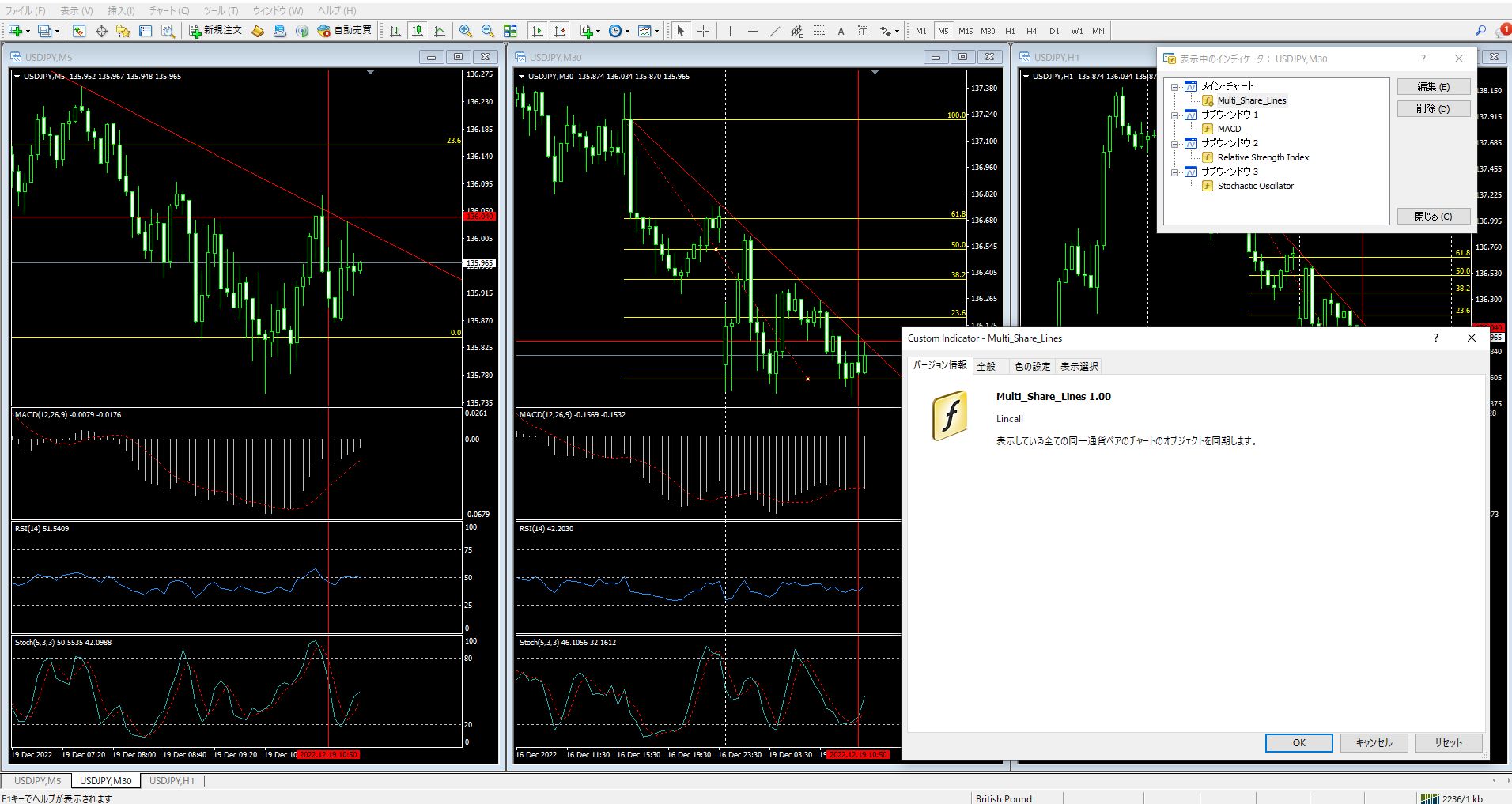Toggle the 自動売買 auto trading button
The height and width of the screenshot is (804, 1512).
[x=345, y=31]
